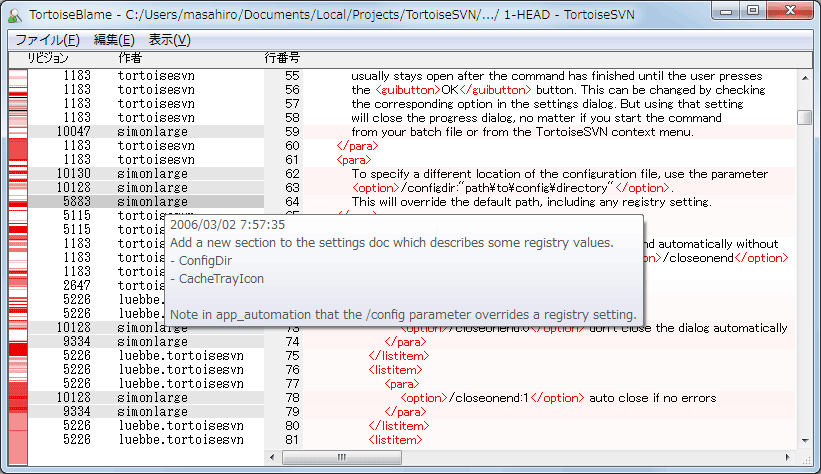Click the horizontal scrollbar thumb
The width and height of the screenshot is (821, 474).
[342, 457]
